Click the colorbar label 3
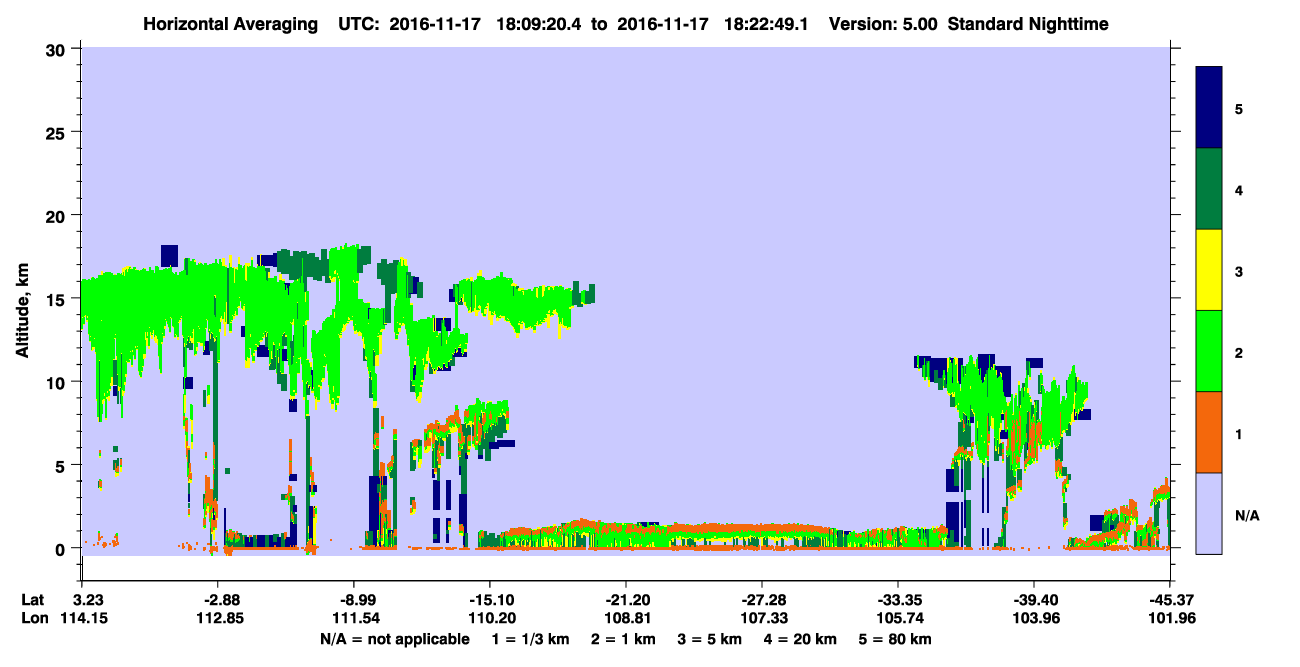 pos(1238,270)
